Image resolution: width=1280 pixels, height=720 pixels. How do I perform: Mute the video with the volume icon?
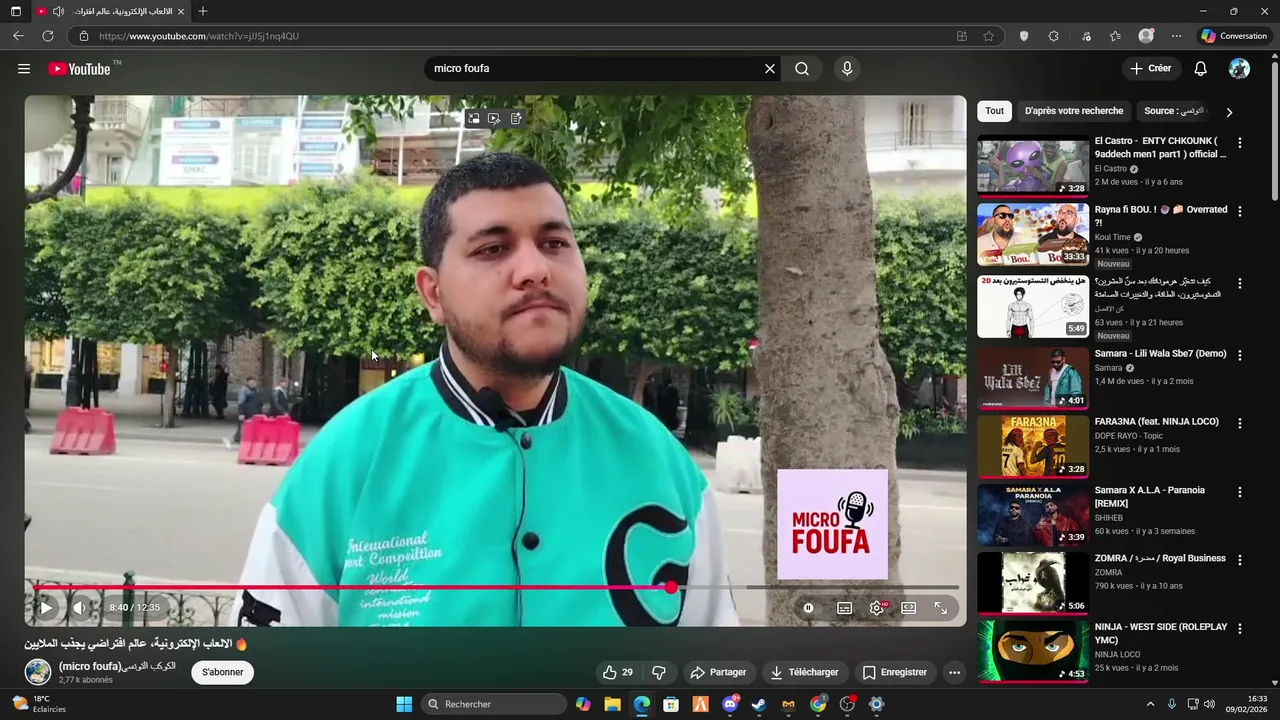coord(79,608)
